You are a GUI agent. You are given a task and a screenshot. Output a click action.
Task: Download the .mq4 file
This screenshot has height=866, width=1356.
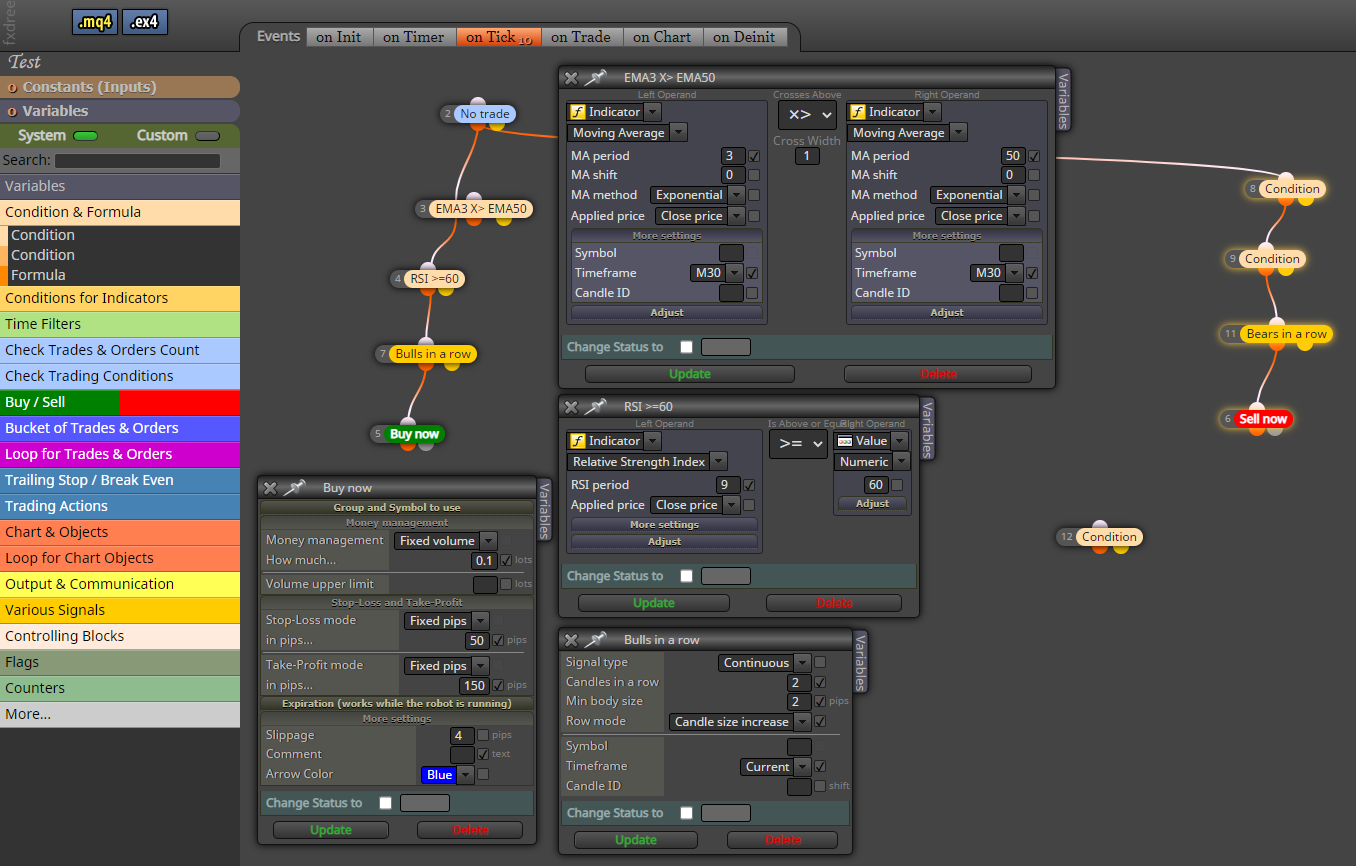coord(95,22)
